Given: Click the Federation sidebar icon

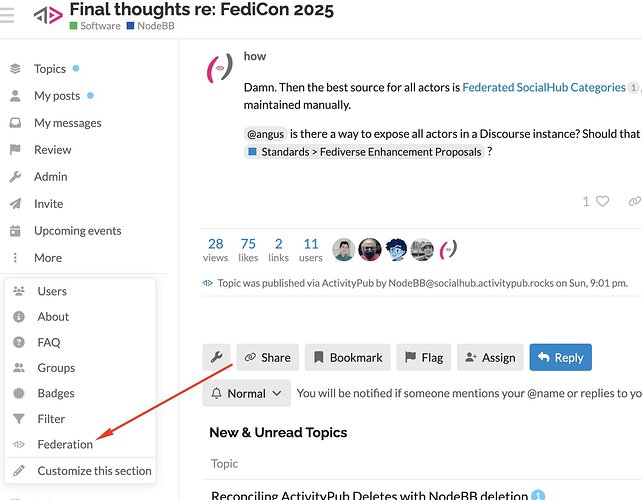Looking at the screenshot, I should 19,444.
